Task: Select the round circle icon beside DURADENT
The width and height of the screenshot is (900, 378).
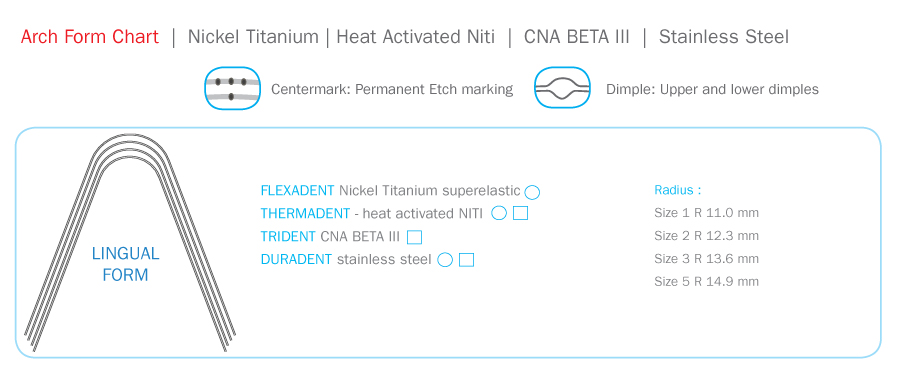Action: (445, 260)
